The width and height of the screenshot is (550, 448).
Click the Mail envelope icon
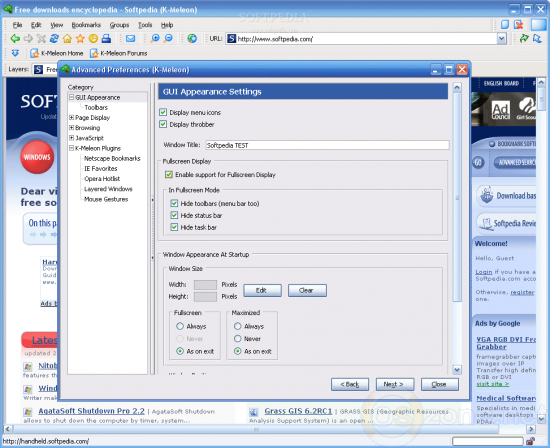pos(130,39)
